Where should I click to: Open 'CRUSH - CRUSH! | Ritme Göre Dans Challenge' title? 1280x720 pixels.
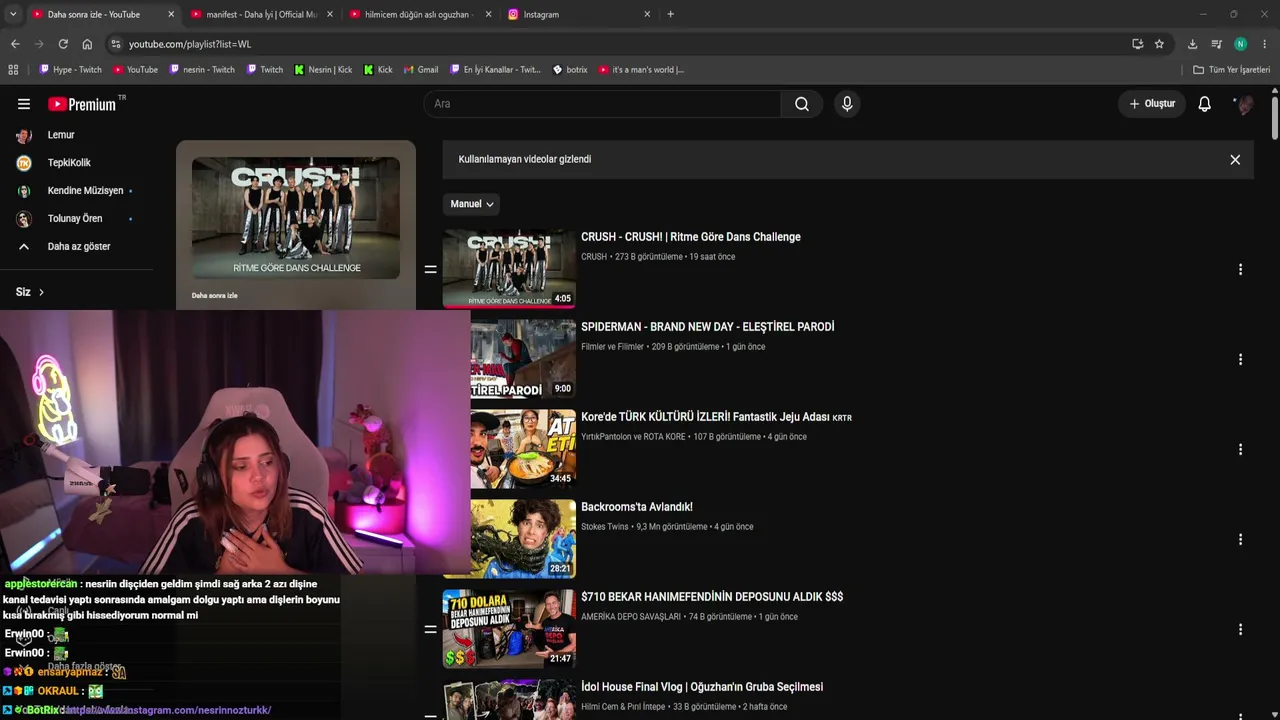click(x=691, y=237)
